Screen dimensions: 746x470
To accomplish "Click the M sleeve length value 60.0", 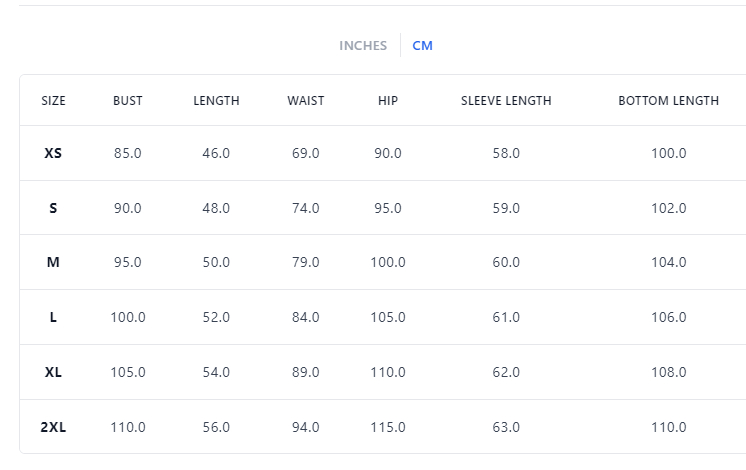I will tap(506, 263).
